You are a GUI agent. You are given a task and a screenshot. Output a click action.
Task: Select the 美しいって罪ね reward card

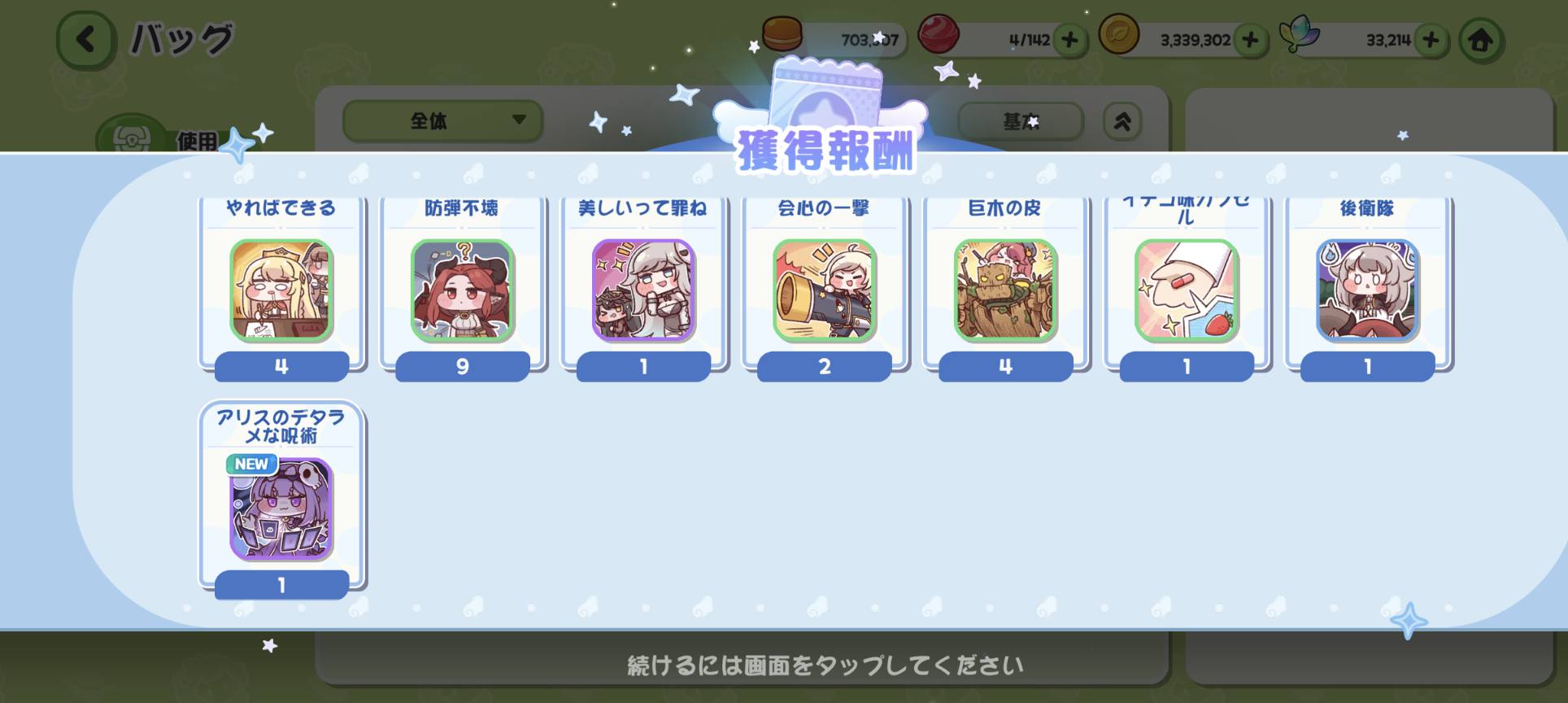pyautogui.click(x=643, y=287)
